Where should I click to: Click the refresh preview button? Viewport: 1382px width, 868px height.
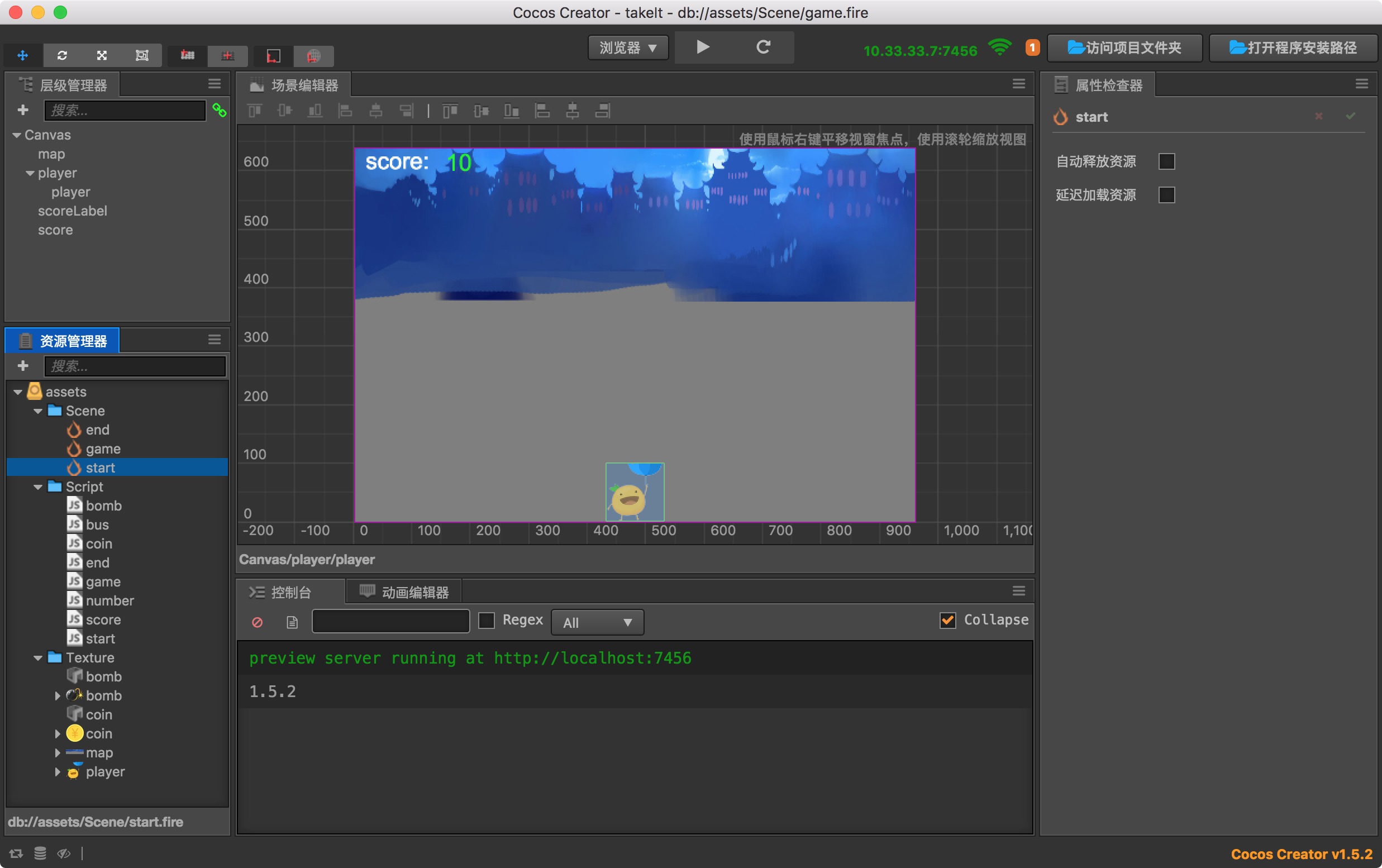click(x=763, y=47)
